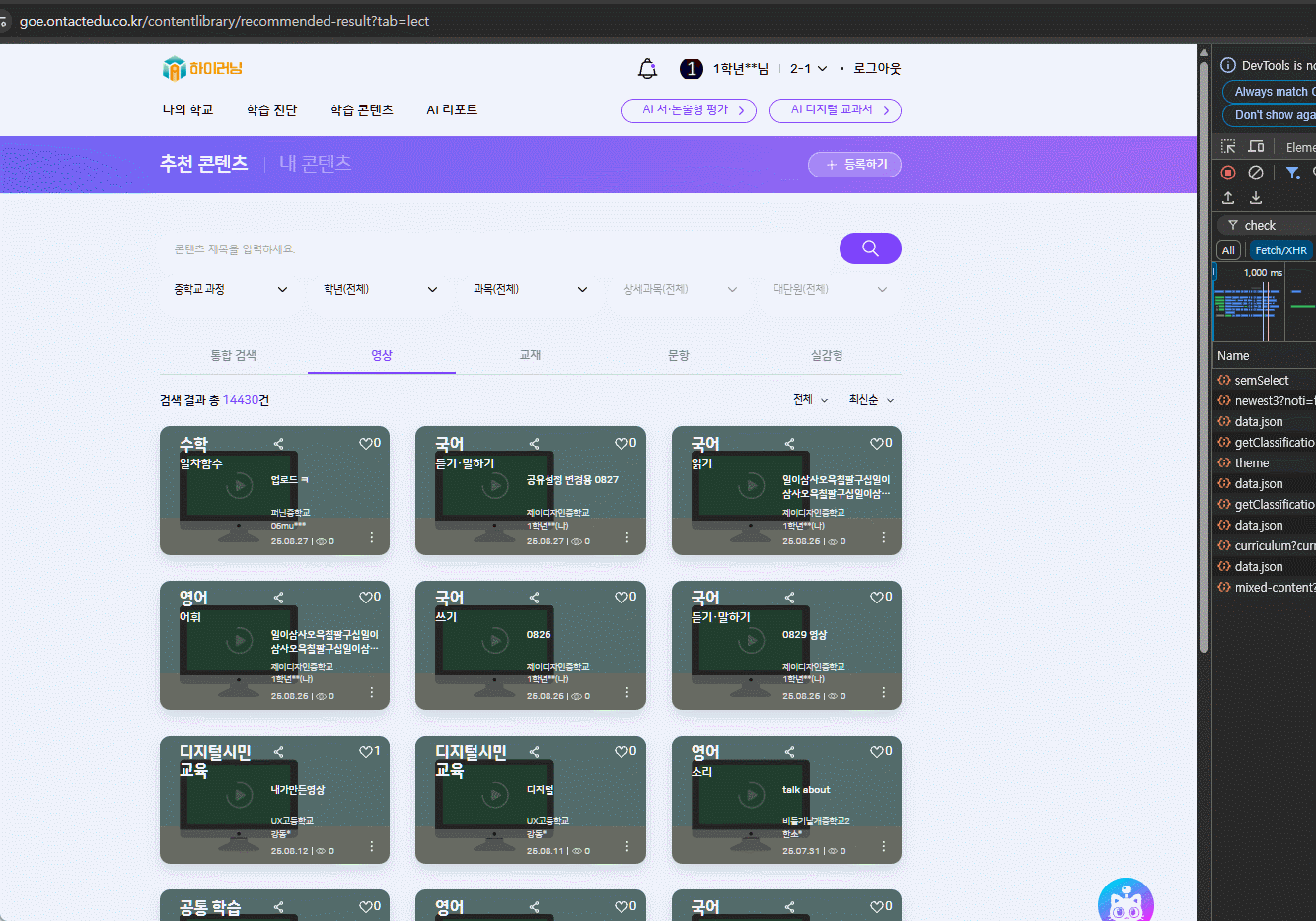Switch to the 교재 tab
The image size is (1316, 921).
click(530, 355)
